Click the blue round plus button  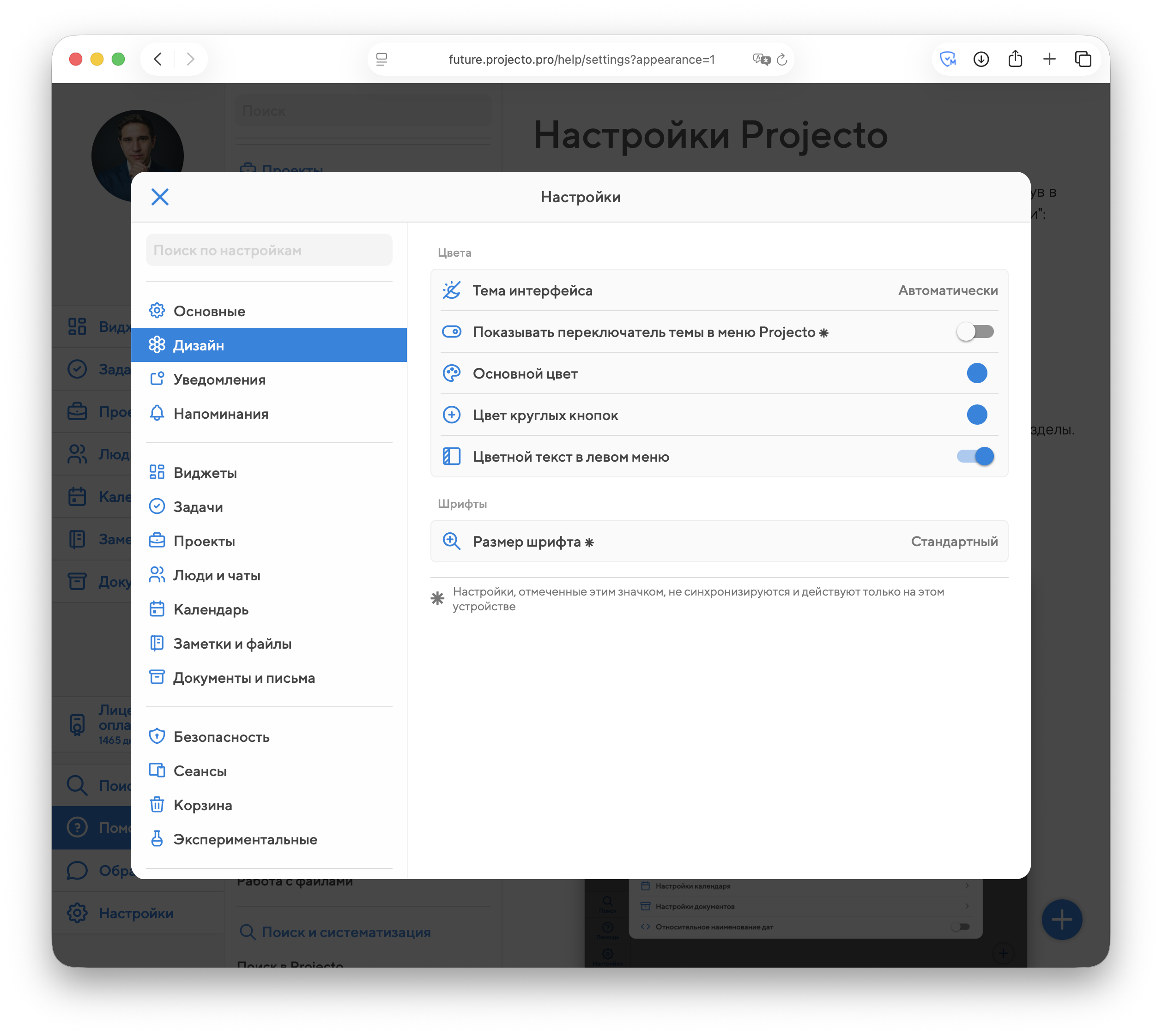click(1061, 919)
